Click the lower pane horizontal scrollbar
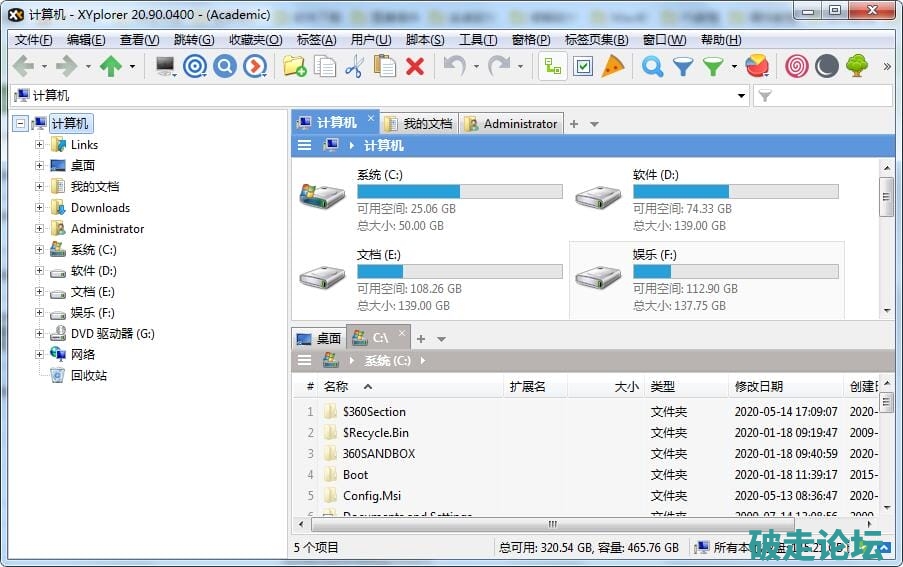Screen dimensions: 903x567 553,524
